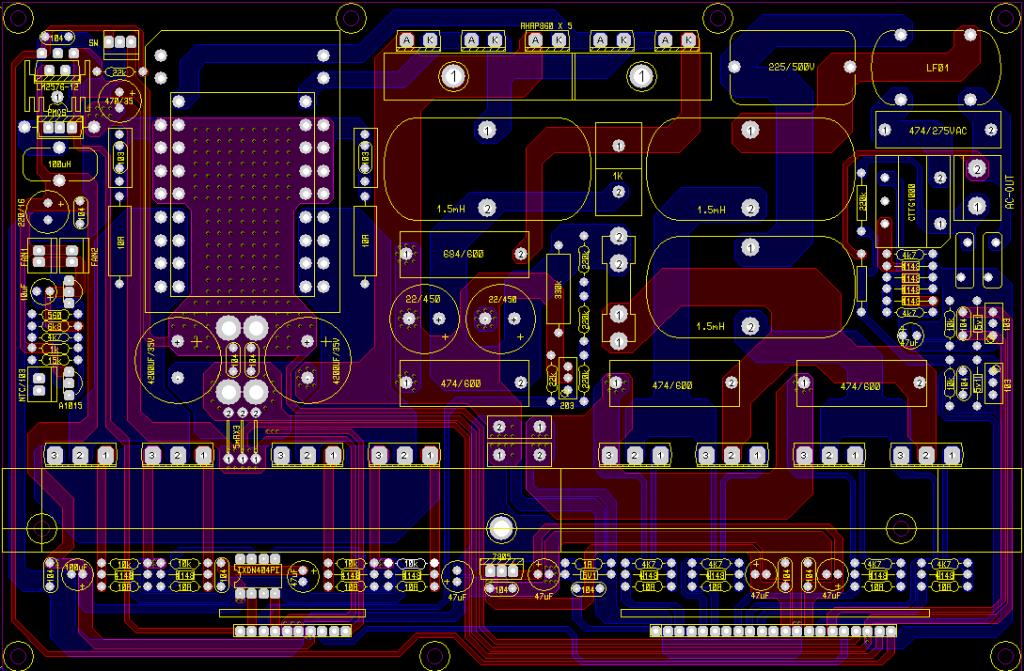Select pad 2 of the AC-OUT connector
This screenshot has height=671, width=1024.
(x=977, y=169)
